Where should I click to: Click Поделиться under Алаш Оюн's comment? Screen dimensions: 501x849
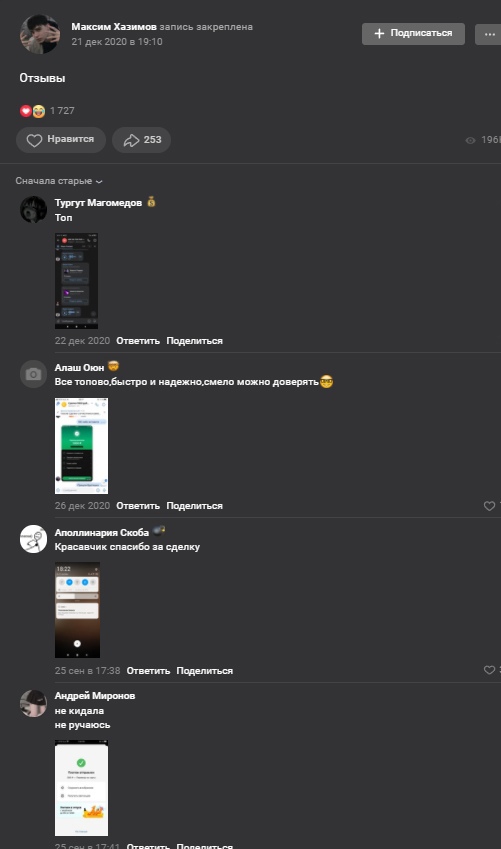[194, 506]
